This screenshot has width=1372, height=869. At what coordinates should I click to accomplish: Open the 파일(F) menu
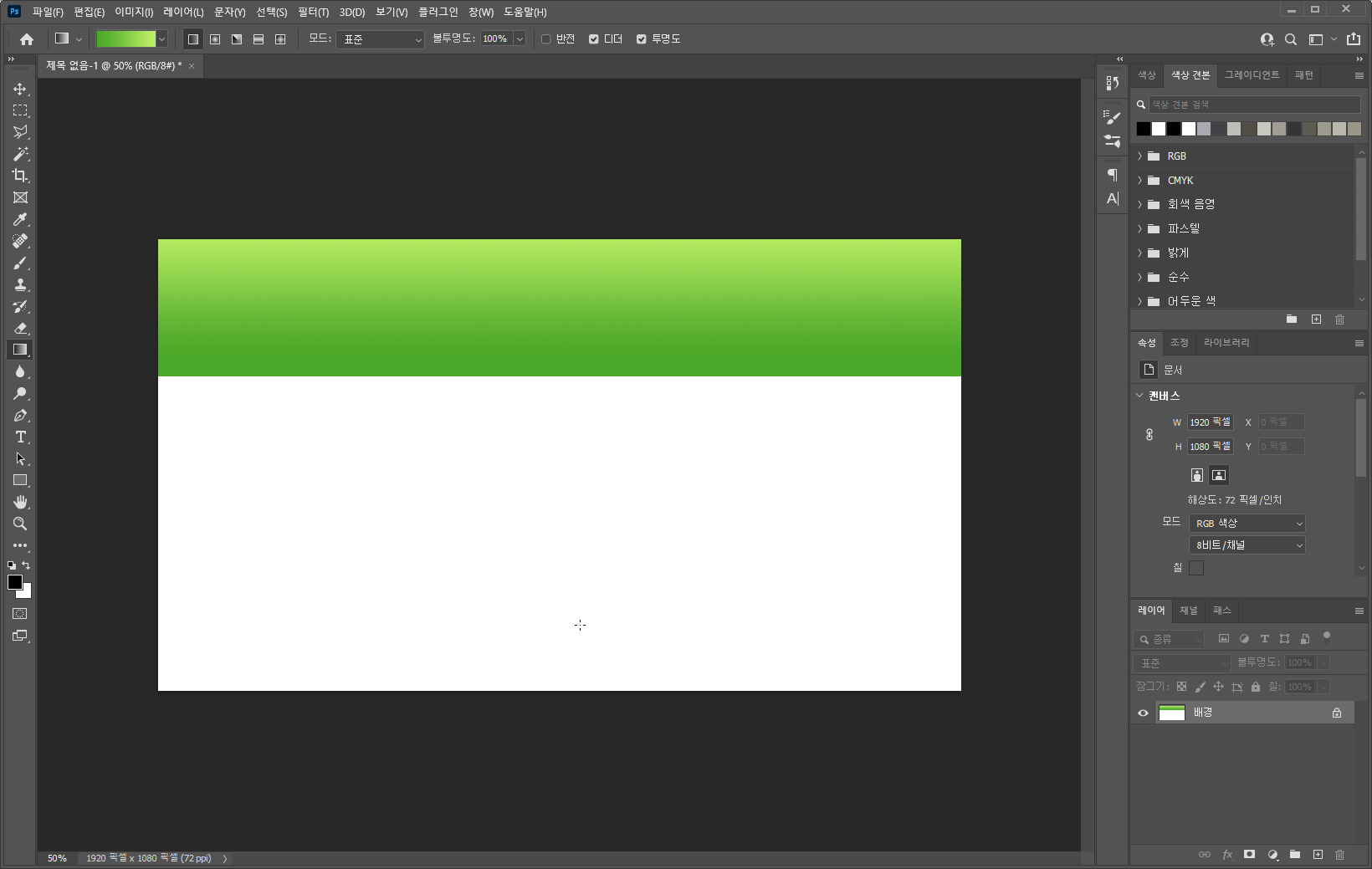coord(48,12)
